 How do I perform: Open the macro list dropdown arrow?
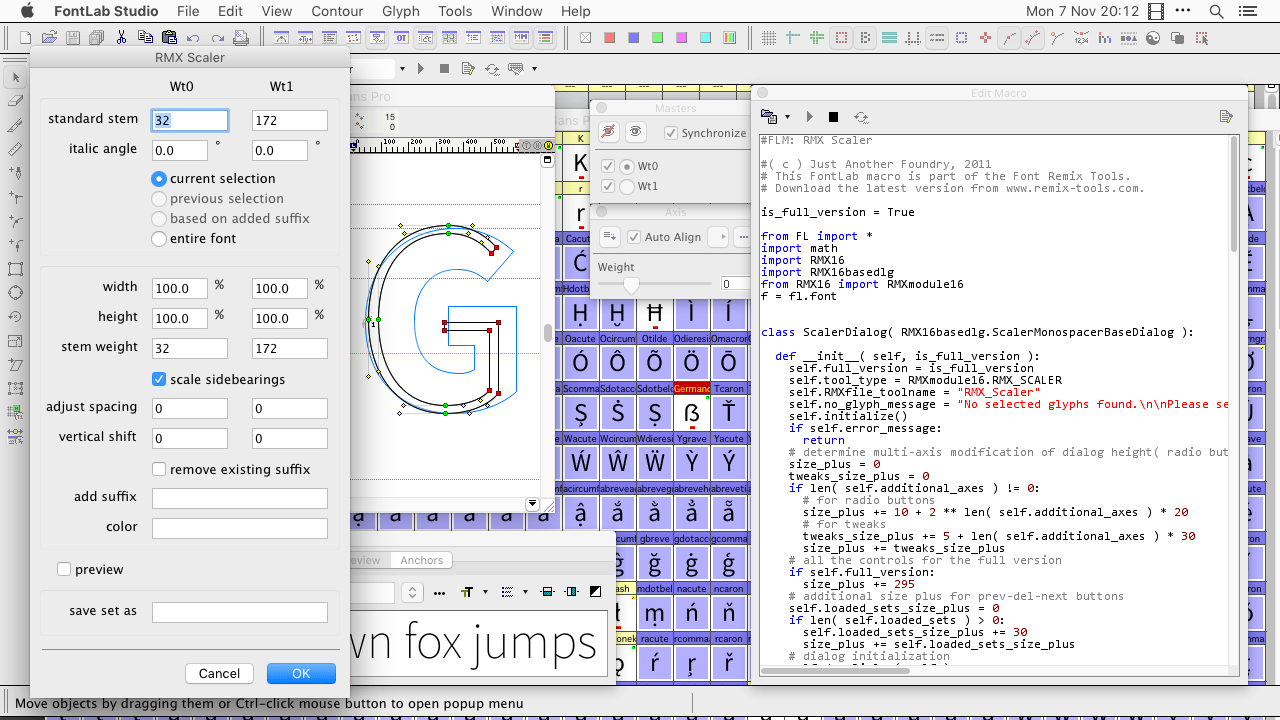pos(787,117)
